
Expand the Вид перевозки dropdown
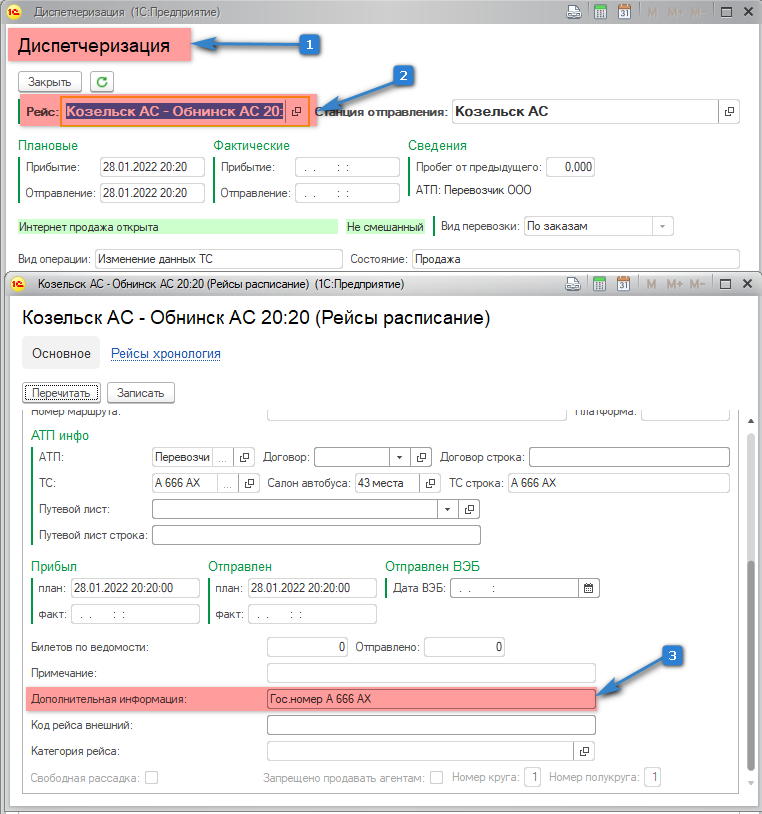(x=662, y=226)
